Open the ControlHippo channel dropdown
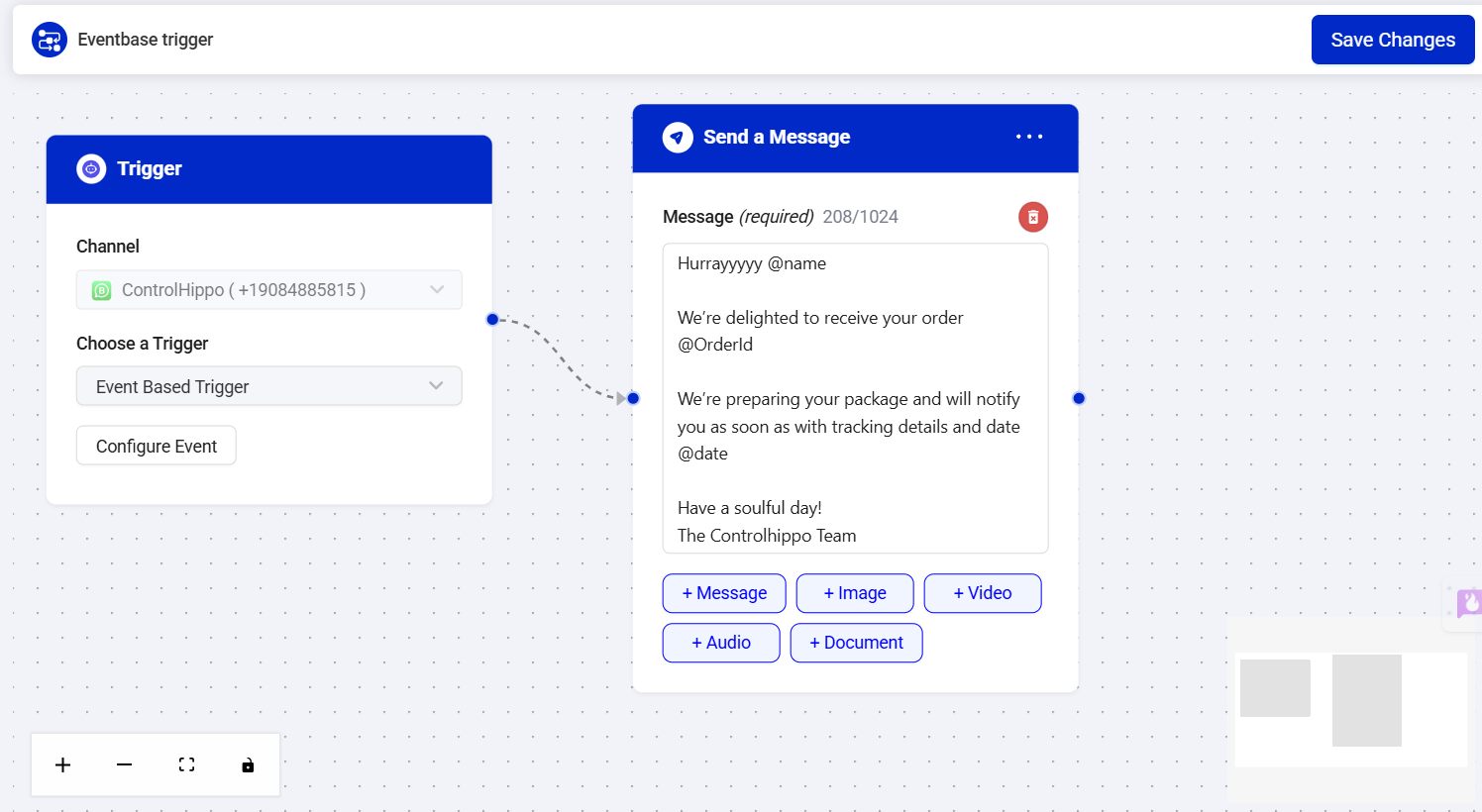The height and width of the screenshot is (812, 1482). click(x=269, y=290)
